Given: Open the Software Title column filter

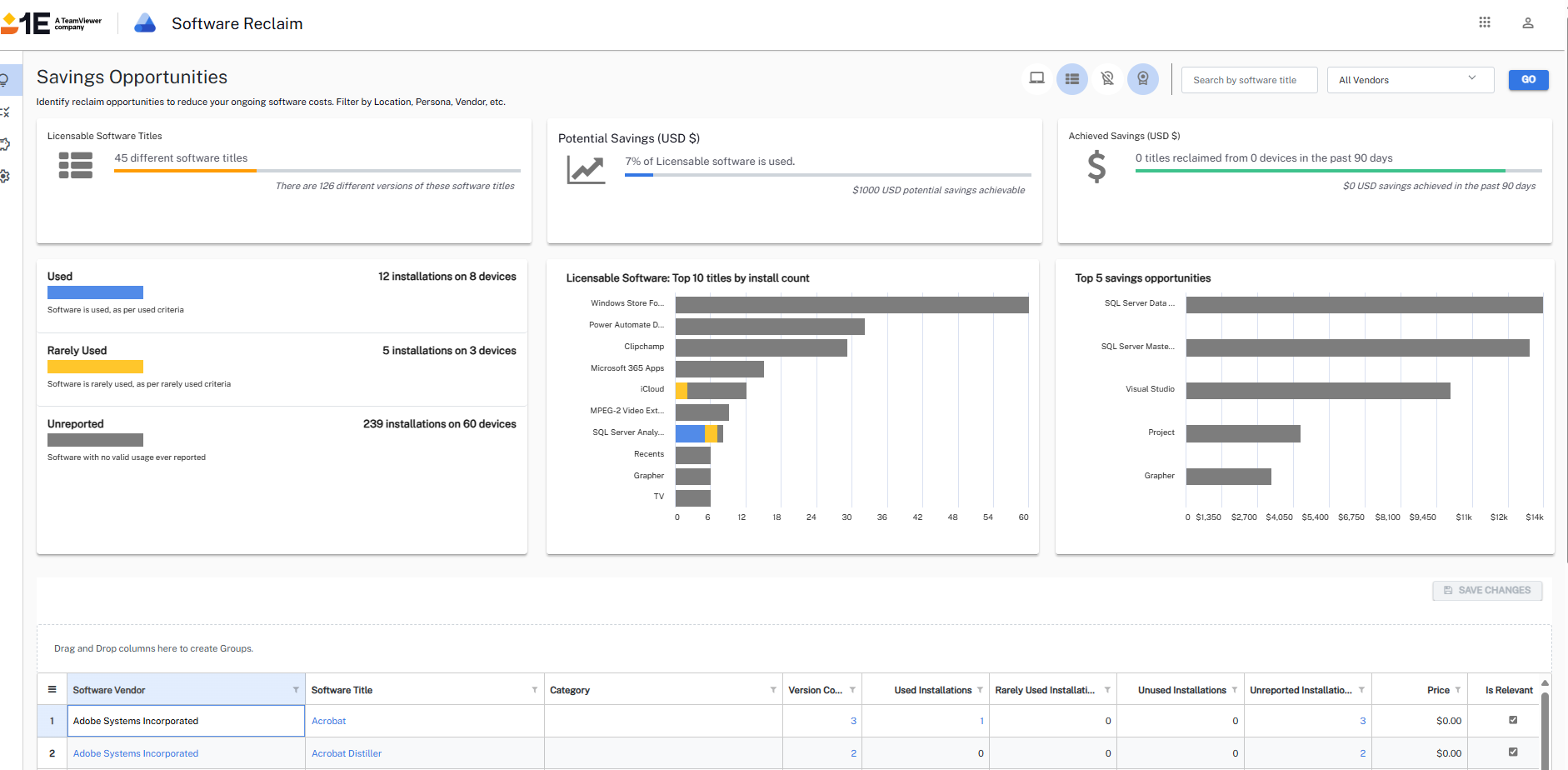Looking at the screenshot, I should point(534,690).
